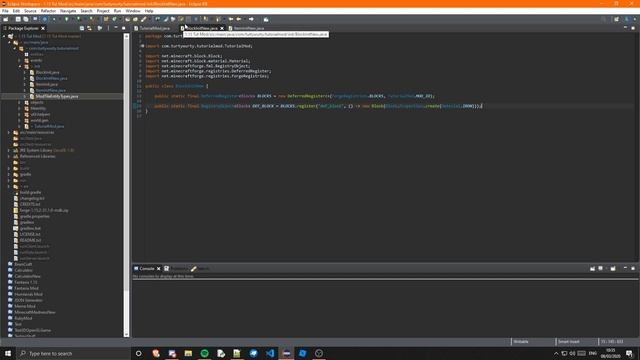Close the Console view tab
640x360 pixels.
[x=159, y=269]
